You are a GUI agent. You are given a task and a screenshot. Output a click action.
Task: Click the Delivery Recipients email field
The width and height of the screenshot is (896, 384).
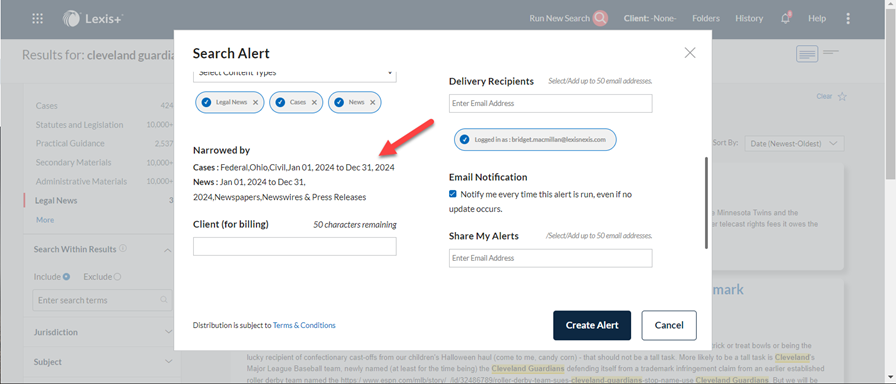tap(550, 103)
